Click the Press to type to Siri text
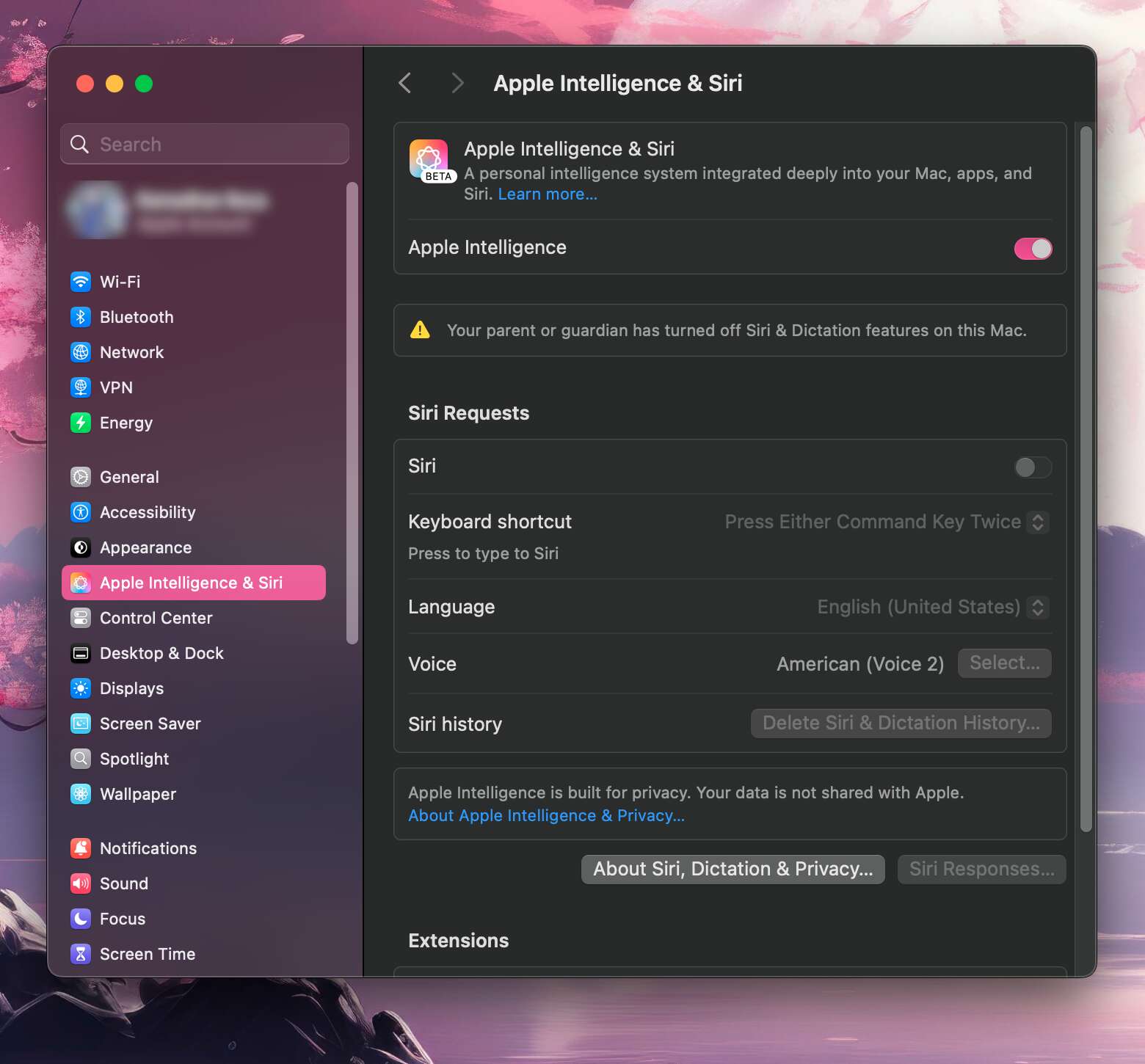 coord(483,554)
